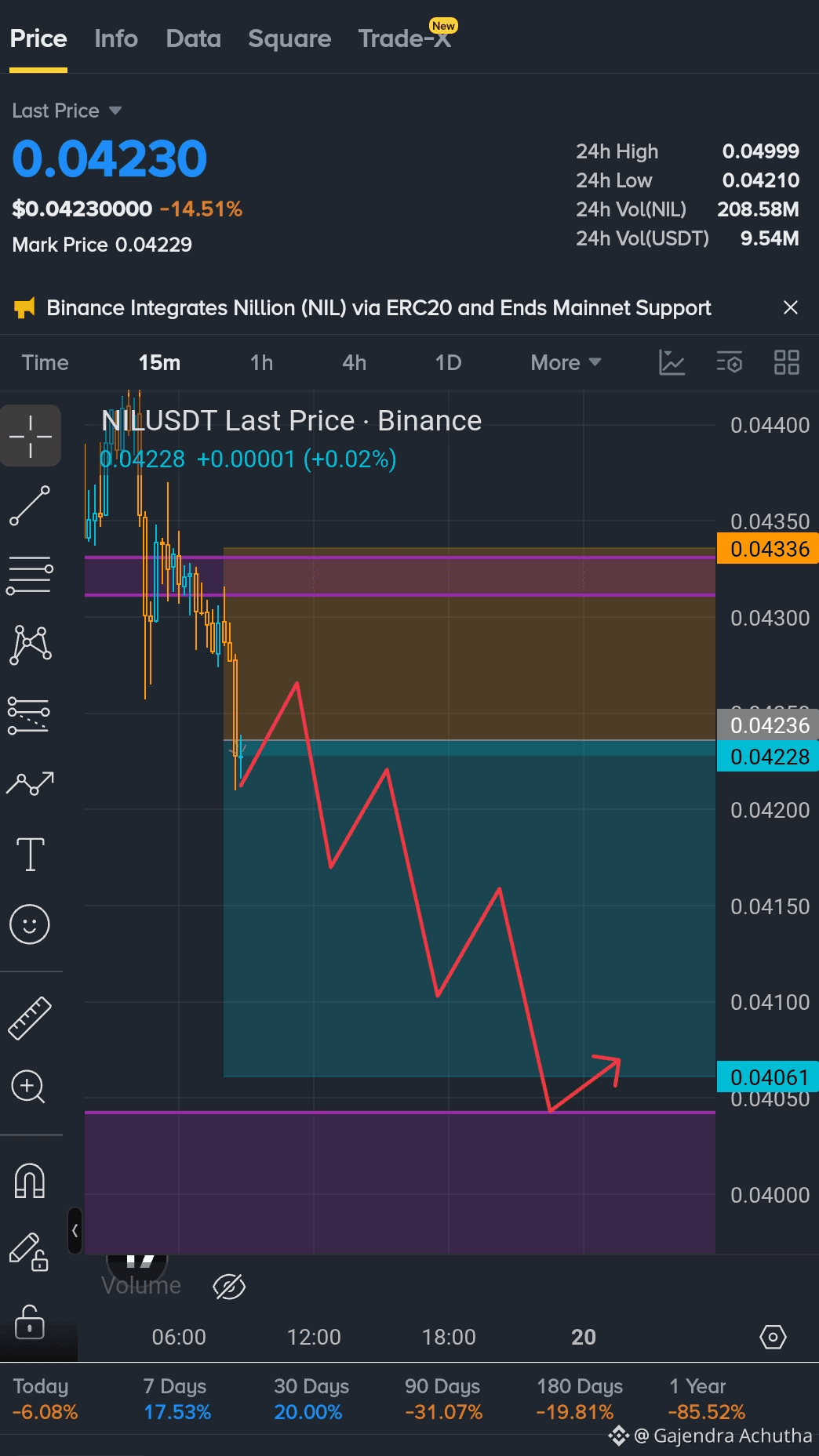
Task: Click the -14.51% change percentage
Action: pyautogui.click(x=201, y=209)
